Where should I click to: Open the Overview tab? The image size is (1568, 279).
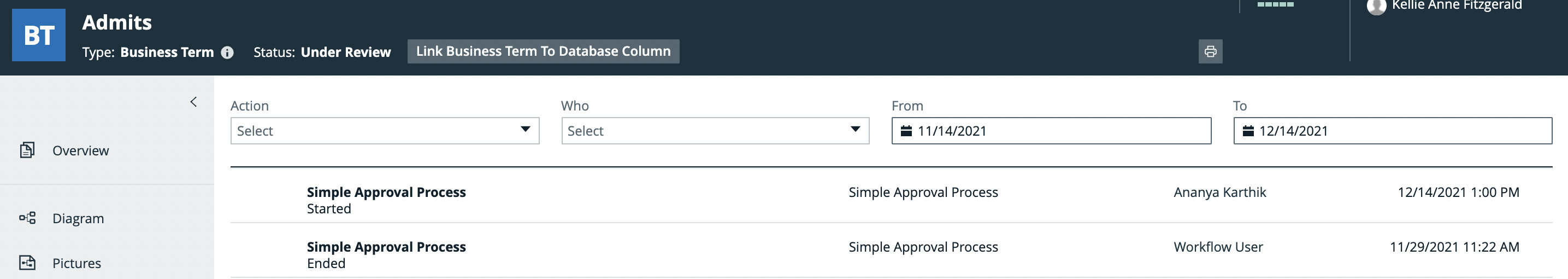80,150
